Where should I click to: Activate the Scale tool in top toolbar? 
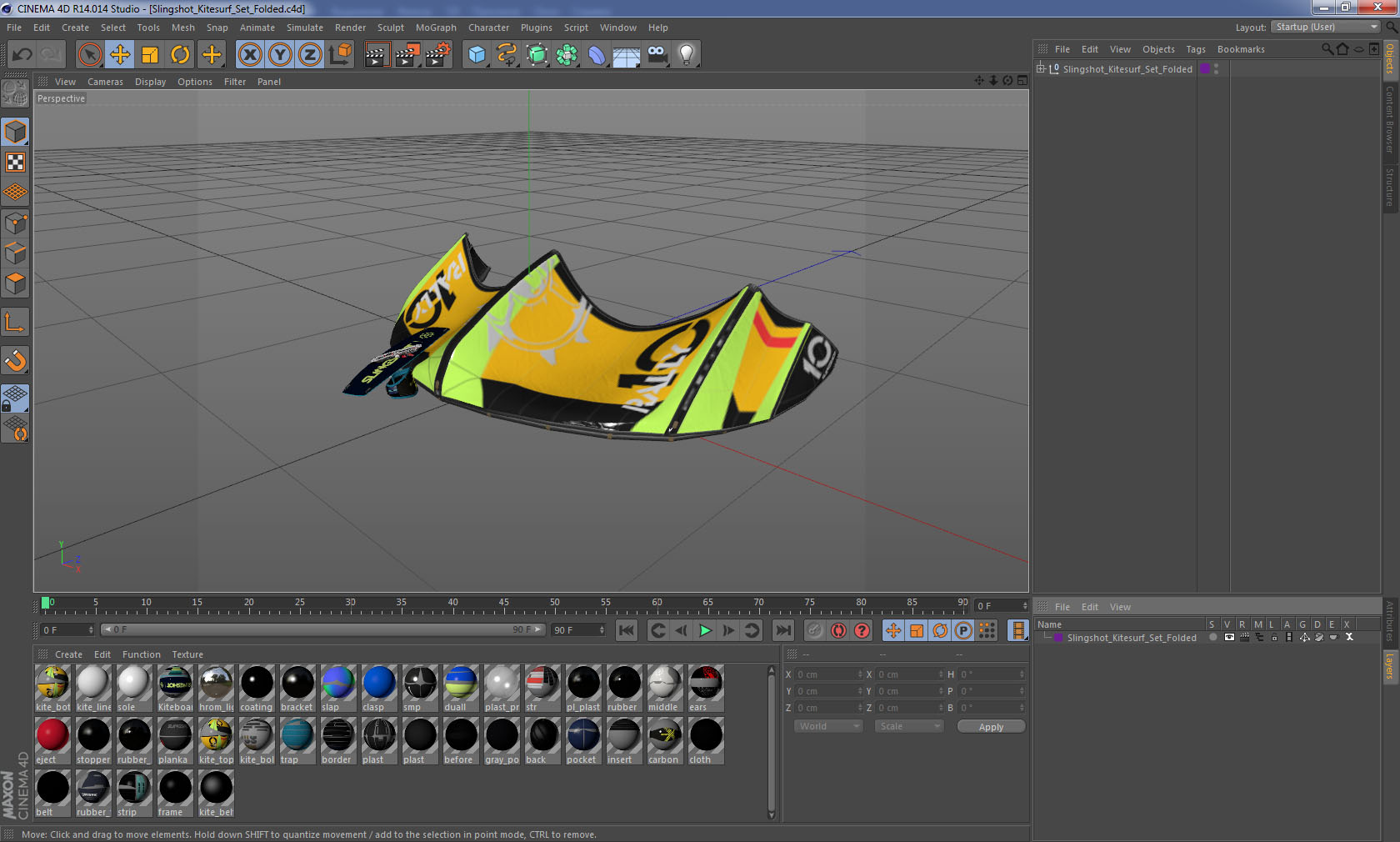coord(150,55)
